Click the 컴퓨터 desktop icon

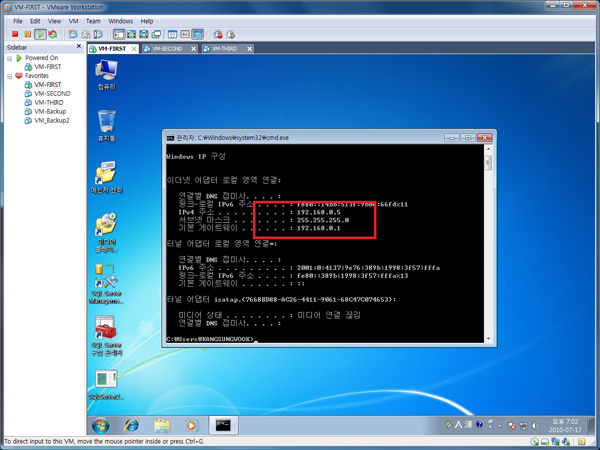tap(106, 75)
